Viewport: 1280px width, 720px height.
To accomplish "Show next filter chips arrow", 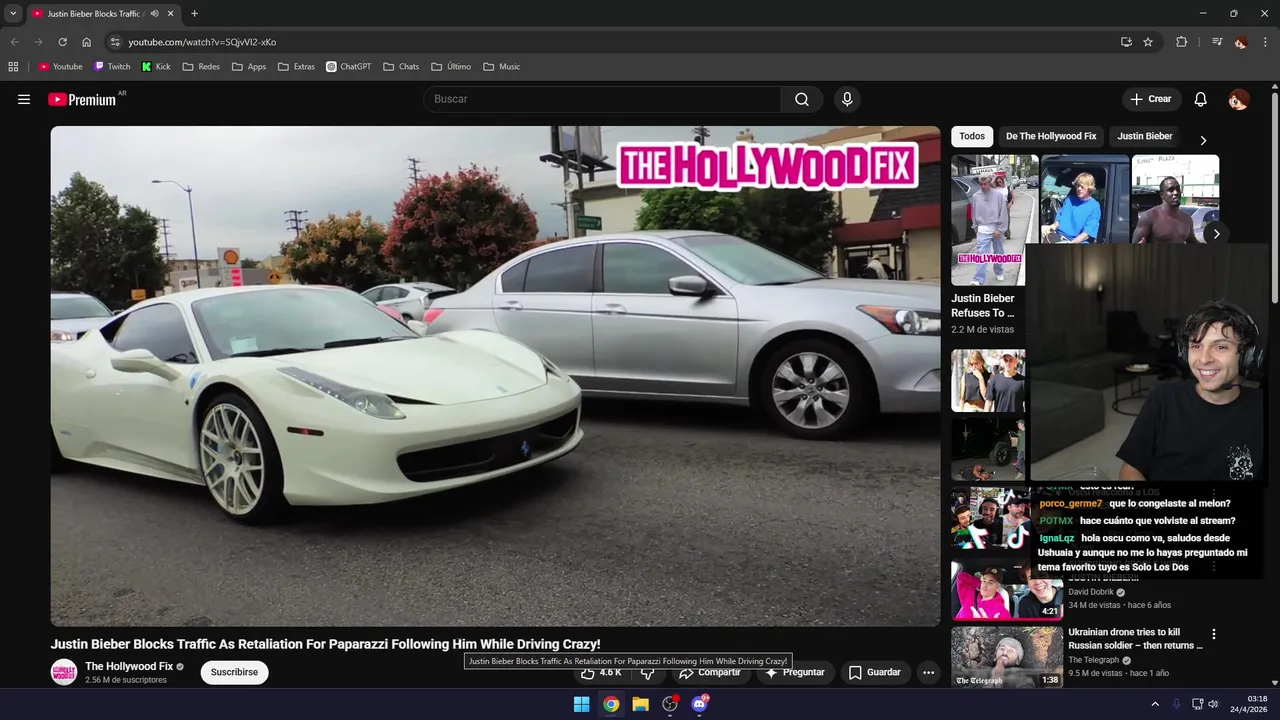I will pyautogui.click(x=1203, y=140).
